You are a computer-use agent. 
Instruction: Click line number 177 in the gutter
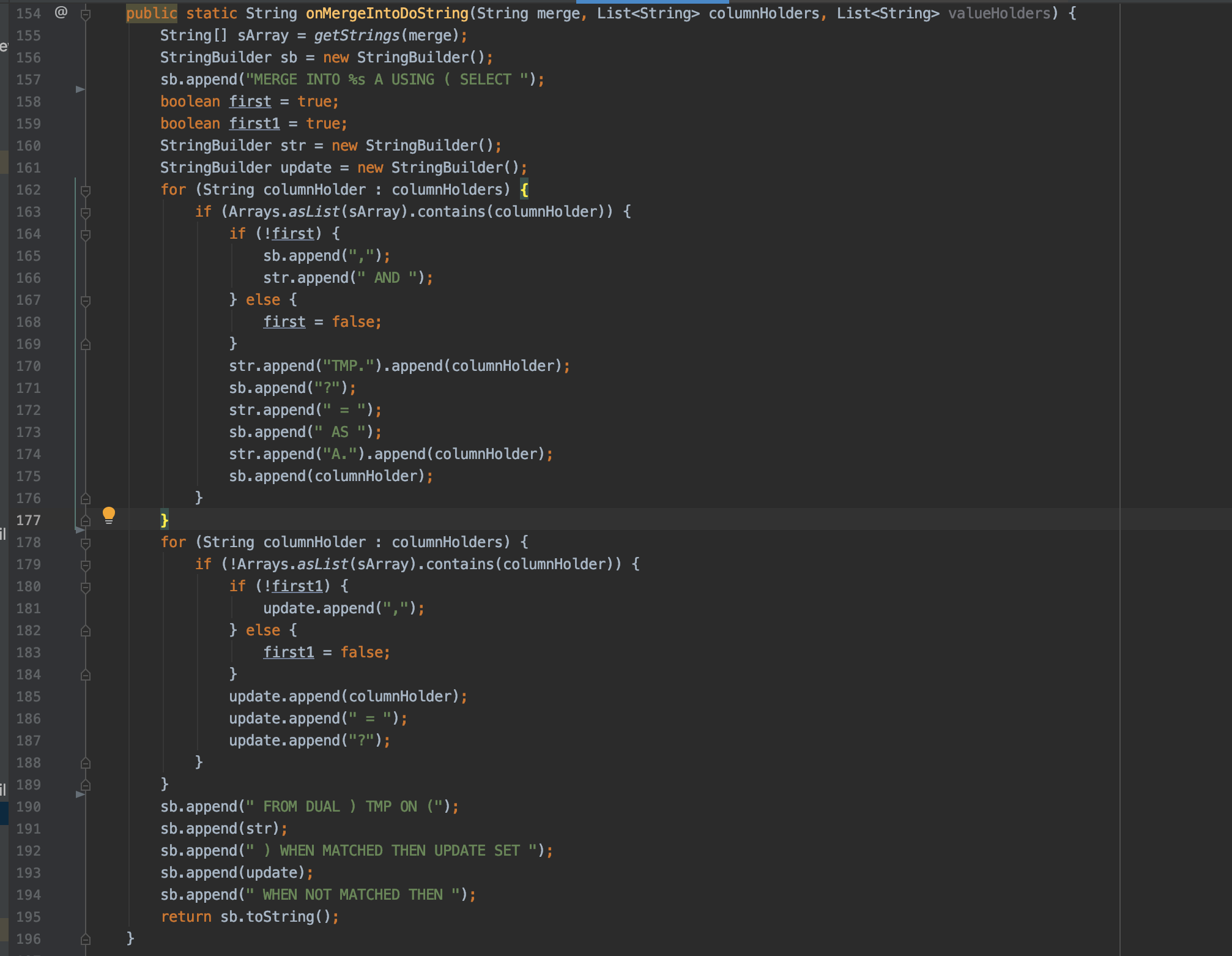[28, 520]
